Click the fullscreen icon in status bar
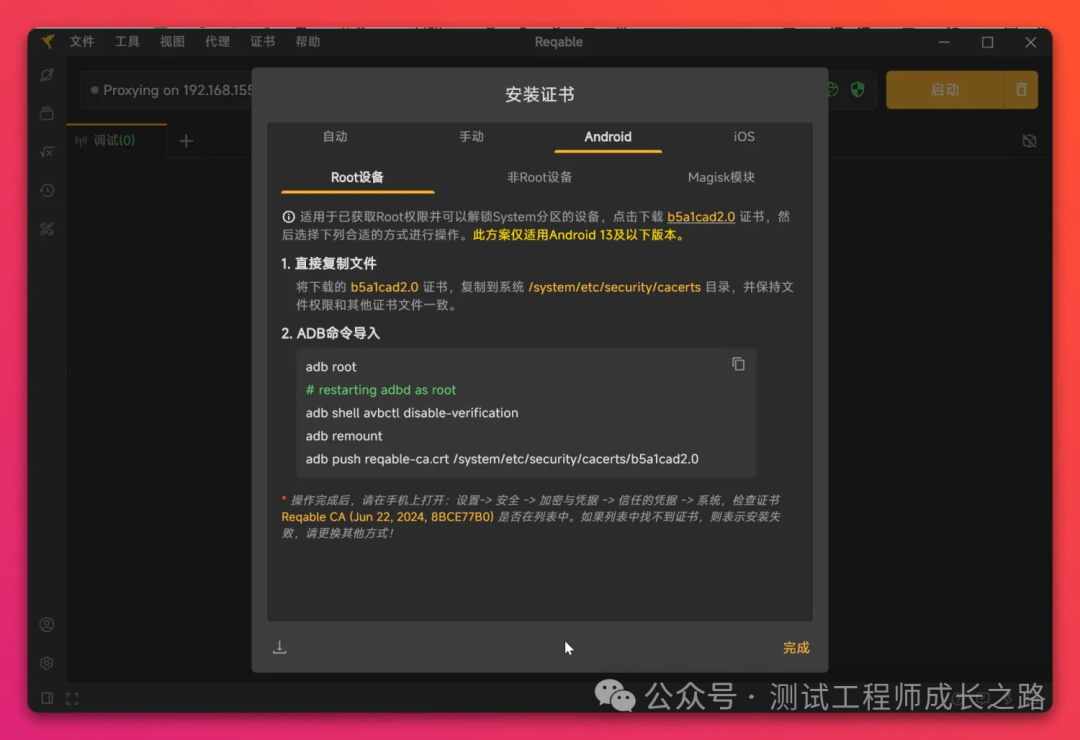 [72, 699]
